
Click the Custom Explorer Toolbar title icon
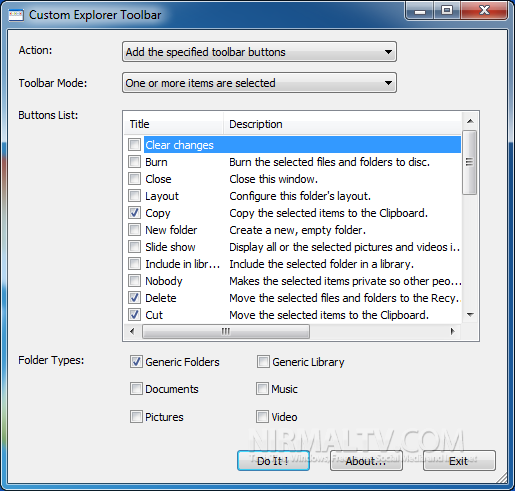pyautogui.click(x=16, y=16)
